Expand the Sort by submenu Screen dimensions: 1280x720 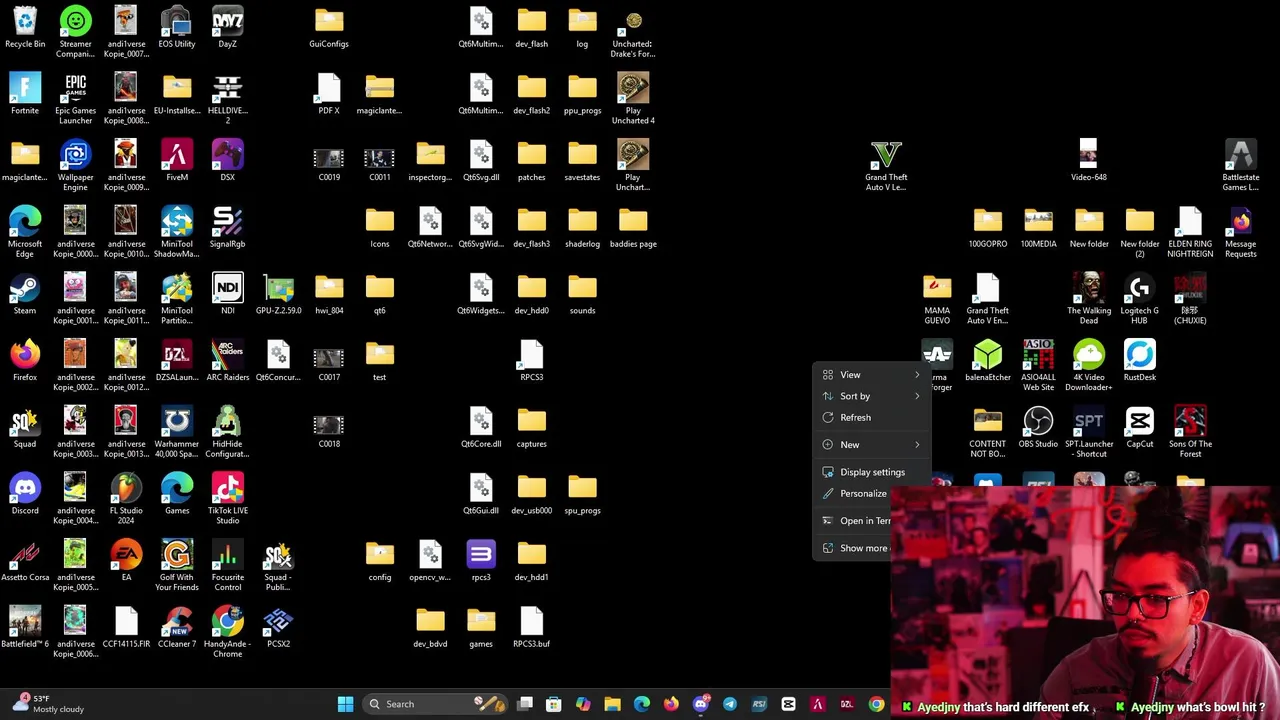pyautogui.click(x=871, y=396)
